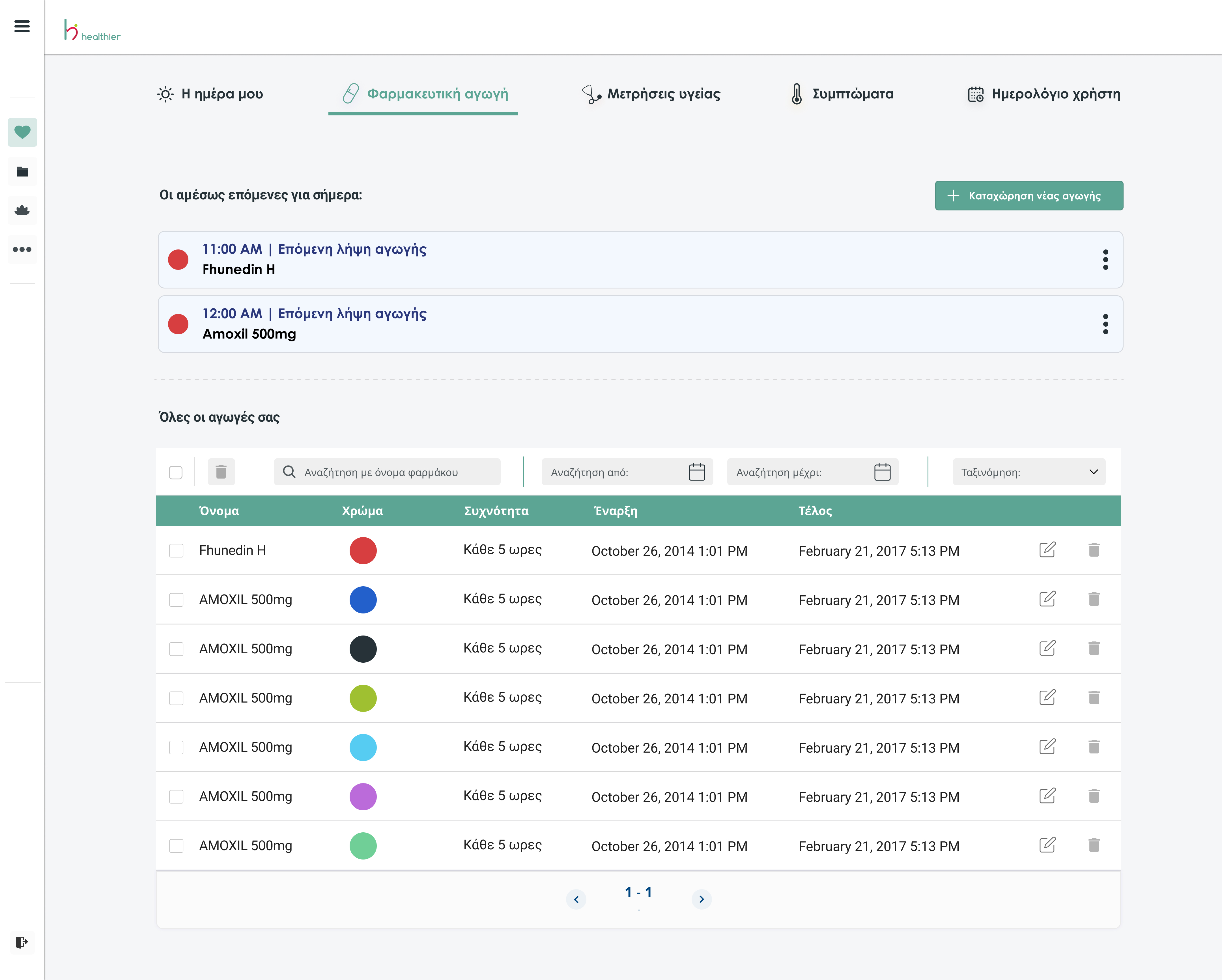Click the lotus wellness icon in the sidebar
This screenshot has height=980, width=1222.
coord(22,210)
